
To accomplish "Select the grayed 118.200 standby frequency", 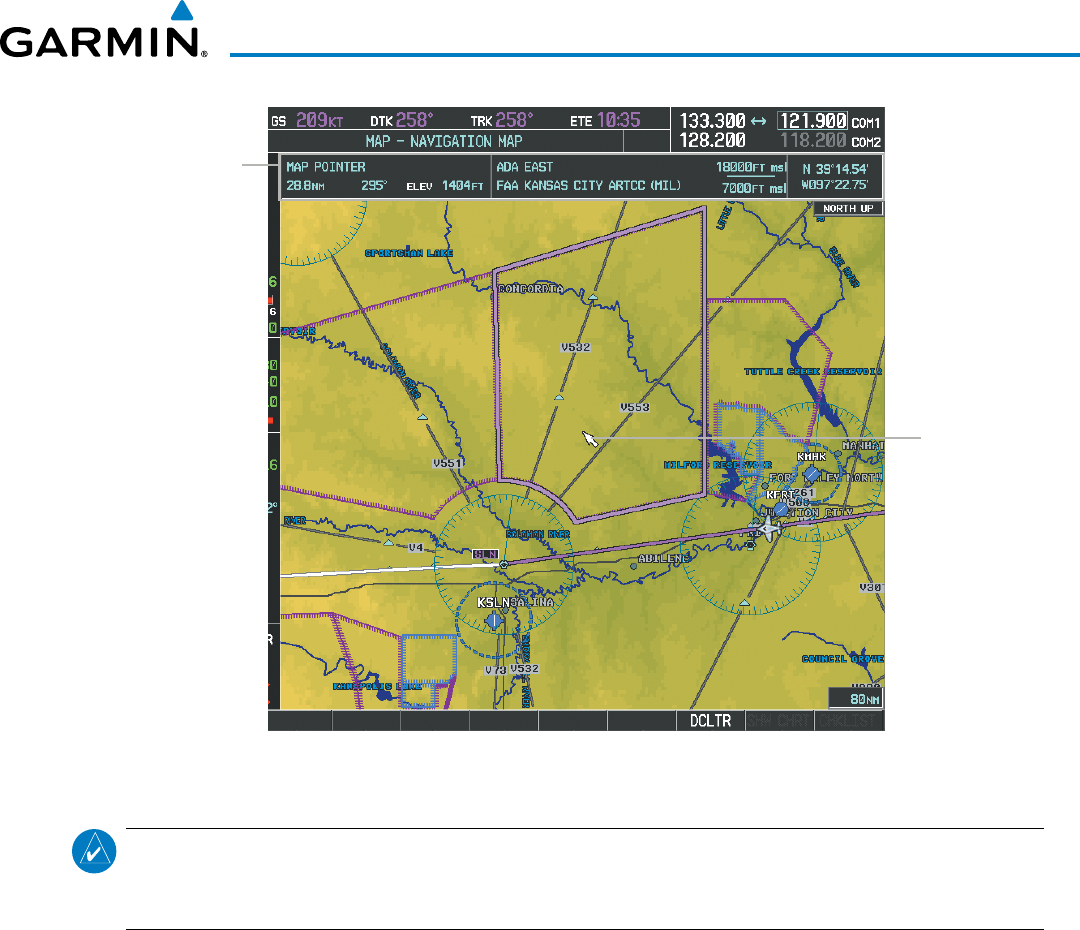I will pyautogui.click(x=813, y=141).
